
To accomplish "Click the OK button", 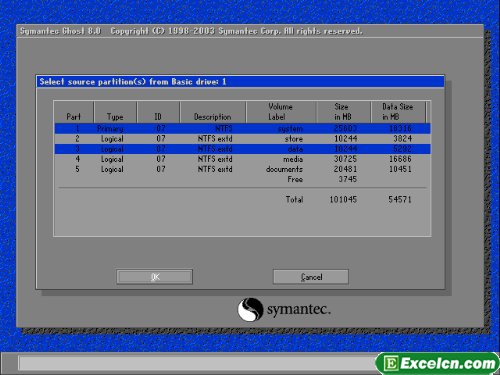I will point(154,277).
